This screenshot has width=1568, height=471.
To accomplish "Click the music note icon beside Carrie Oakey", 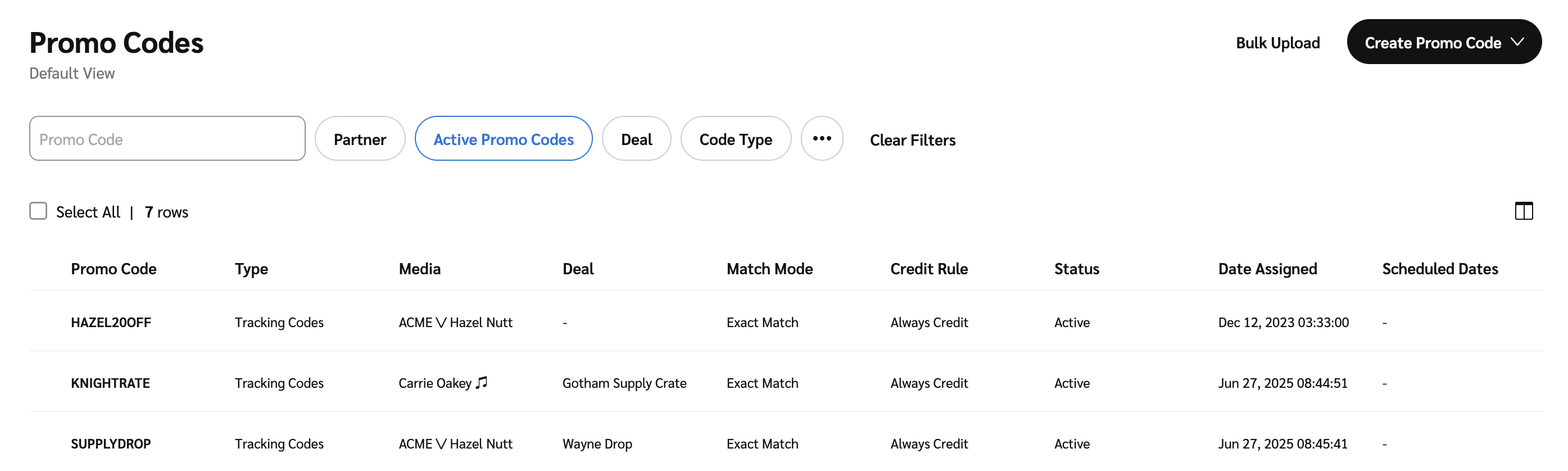I will [482, 383].
